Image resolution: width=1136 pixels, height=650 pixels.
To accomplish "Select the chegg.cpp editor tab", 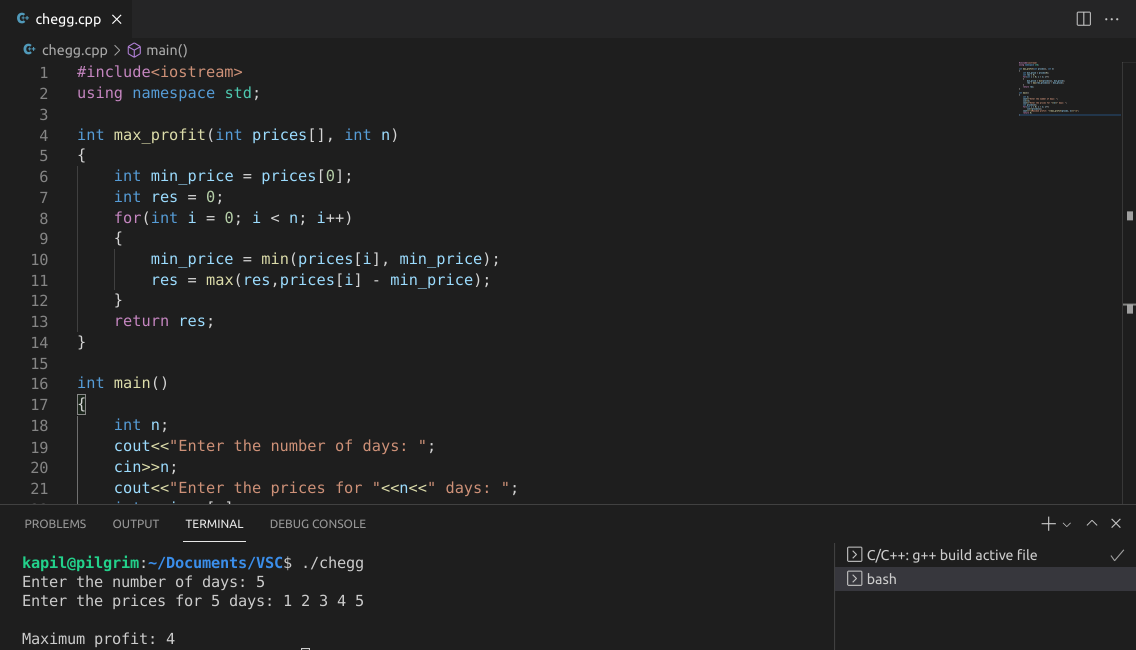I will pos(69,20).
